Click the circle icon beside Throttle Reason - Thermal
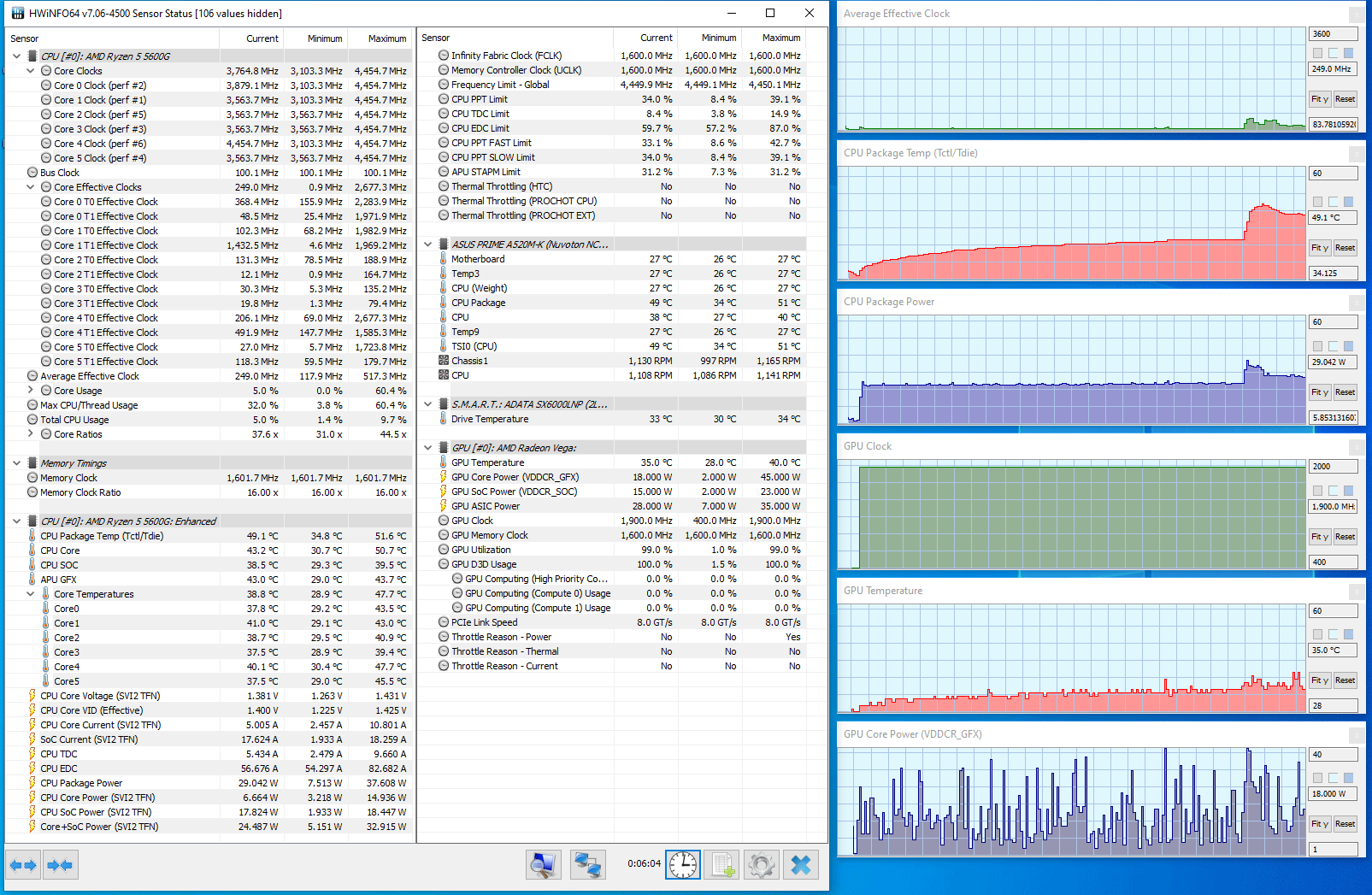The image size is (1372, 895). tap(444, 651)
